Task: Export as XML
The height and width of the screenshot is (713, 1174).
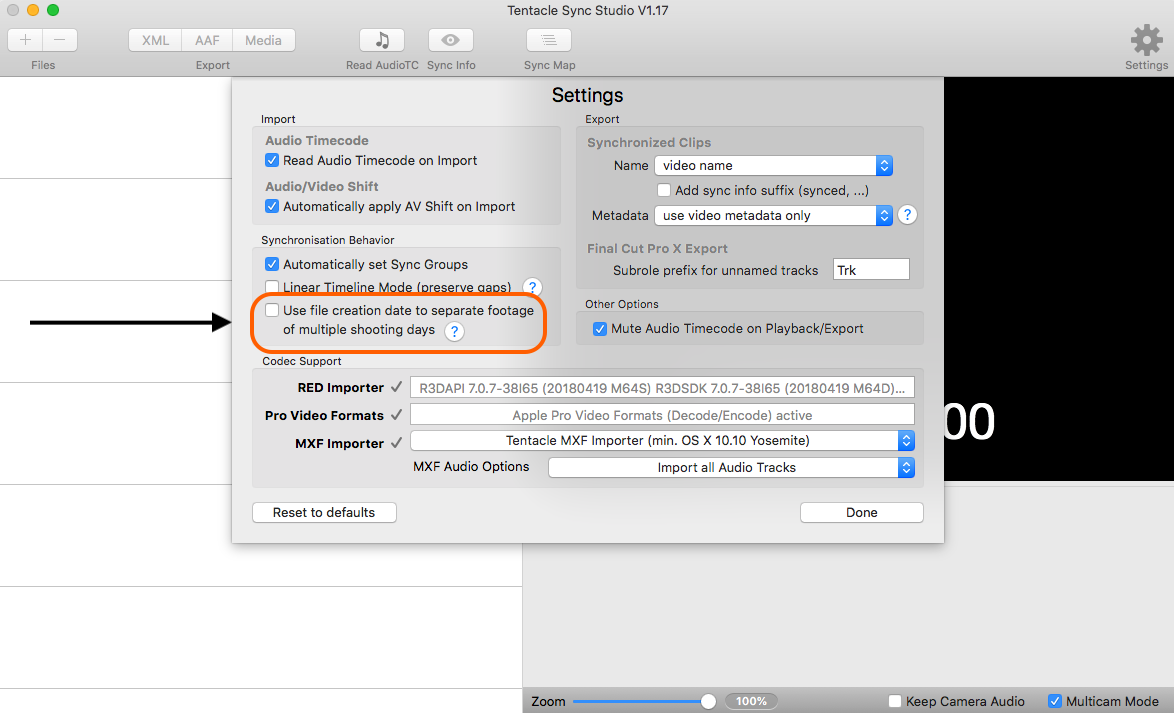Action: click(x=155, y=40)
